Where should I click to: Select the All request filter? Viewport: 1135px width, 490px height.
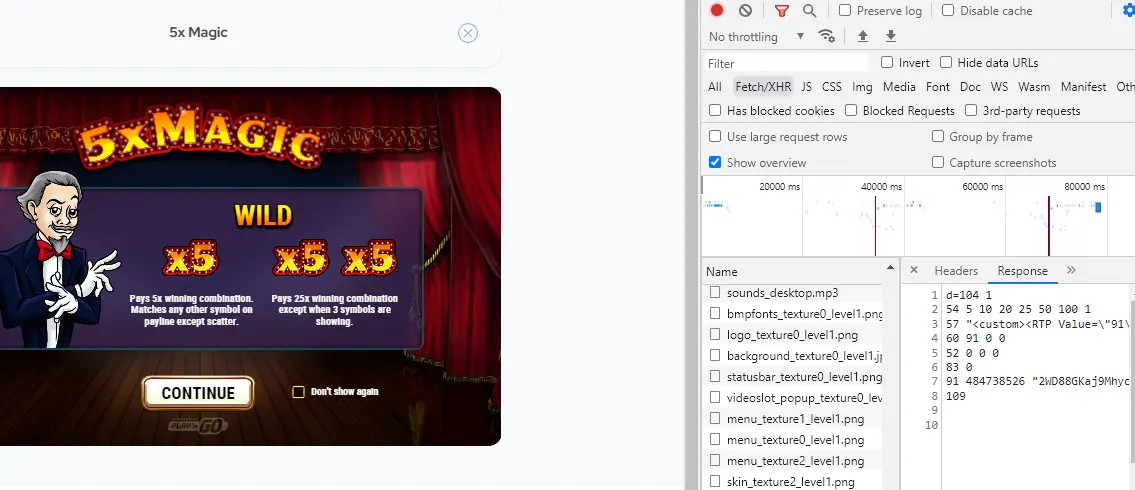click(714, 87)
